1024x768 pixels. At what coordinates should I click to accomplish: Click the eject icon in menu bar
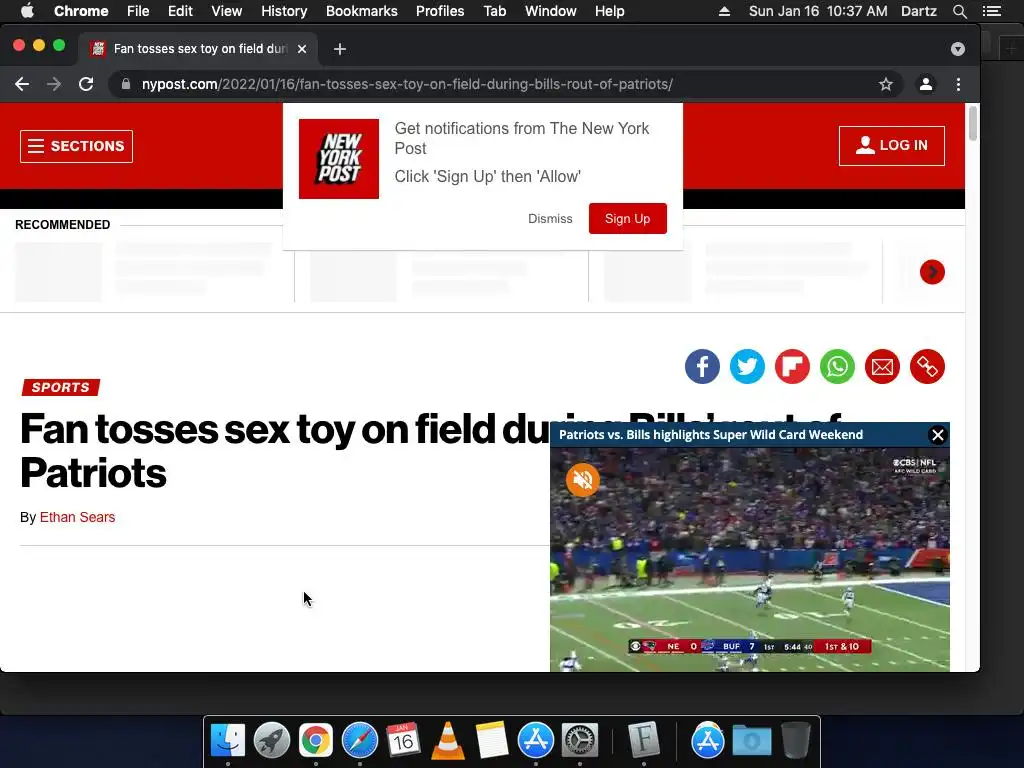(x=724, y=11)
